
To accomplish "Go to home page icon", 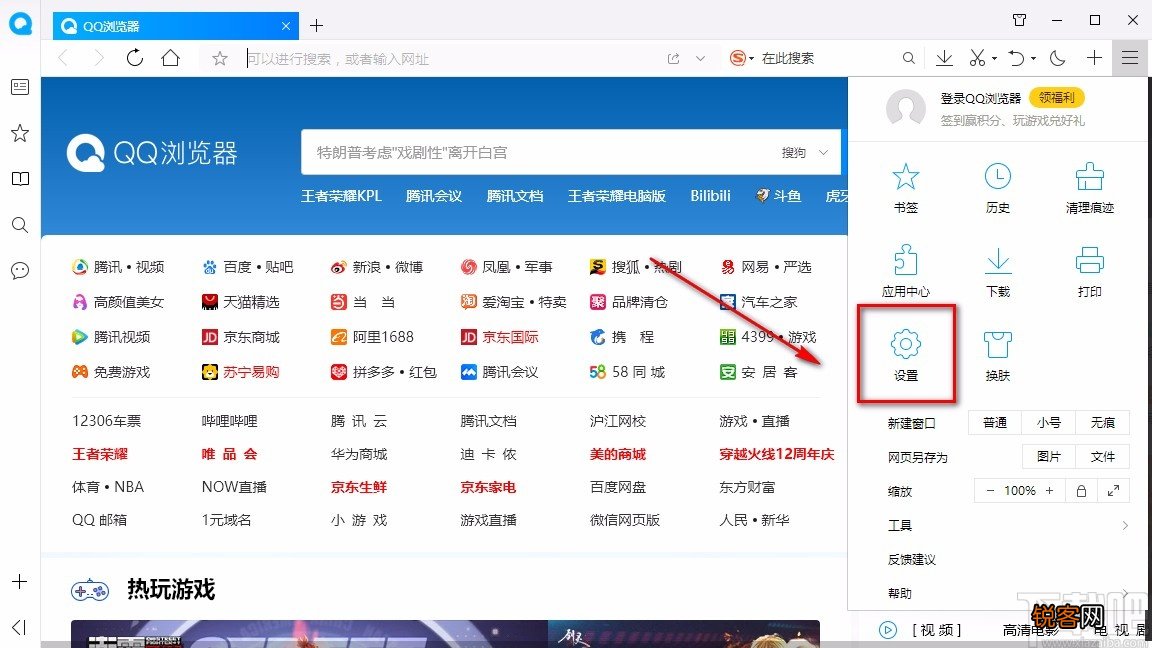I will [170, 58].
